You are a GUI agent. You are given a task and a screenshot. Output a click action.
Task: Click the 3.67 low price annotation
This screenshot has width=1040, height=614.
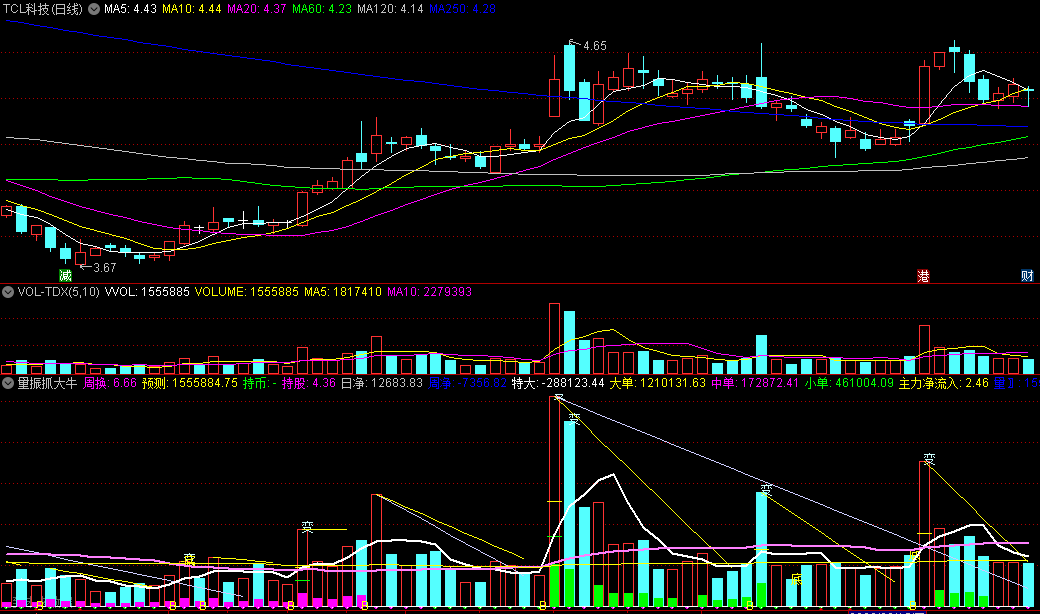pos(105,268)
